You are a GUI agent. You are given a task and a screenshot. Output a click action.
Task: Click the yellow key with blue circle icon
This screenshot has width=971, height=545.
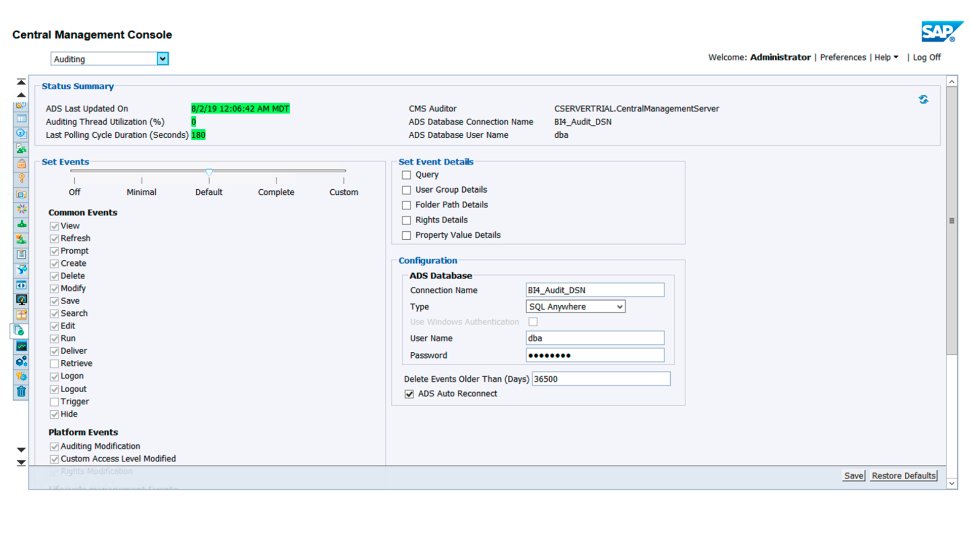point(21,376)
